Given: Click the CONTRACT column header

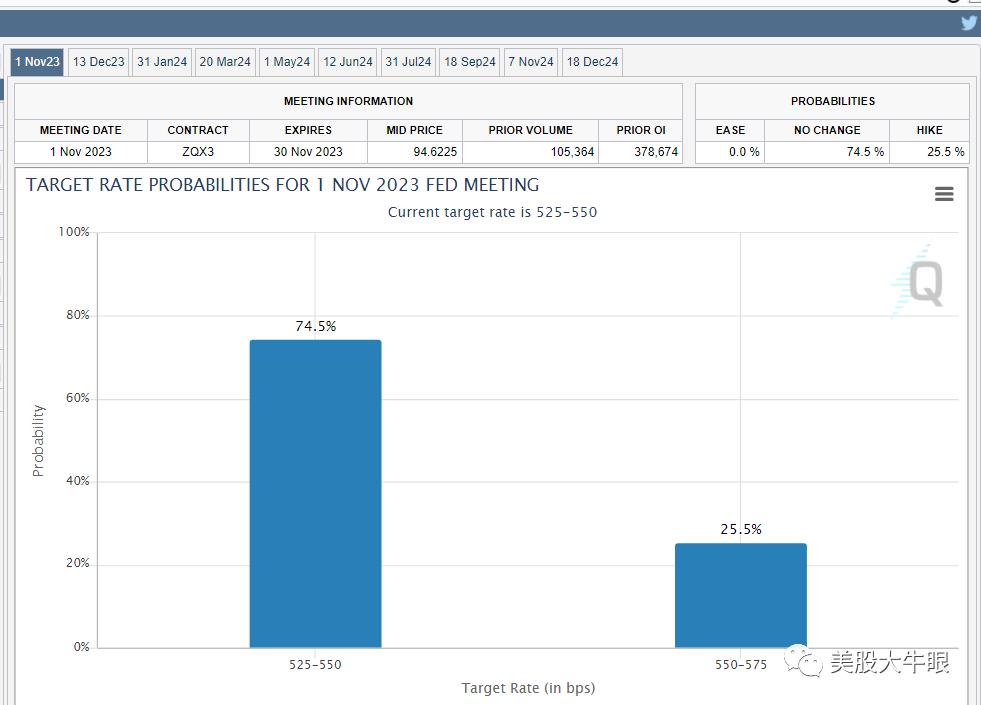Looking at the screenshot, I should coord(198,130).
